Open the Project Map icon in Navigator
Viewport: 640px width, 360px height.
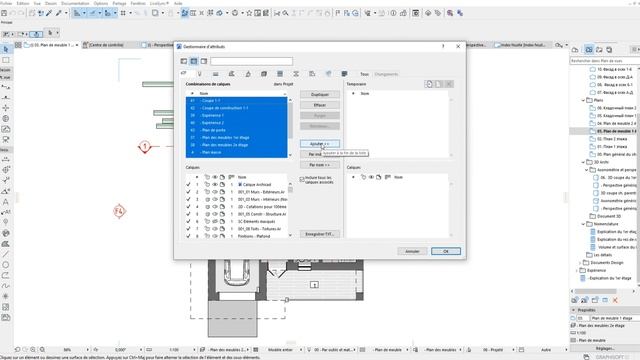[x=575, y=50]
